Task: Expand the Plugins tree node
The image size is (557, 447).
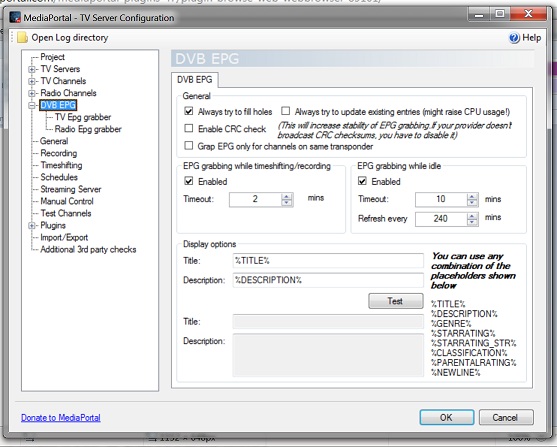Action: point(32,226)
